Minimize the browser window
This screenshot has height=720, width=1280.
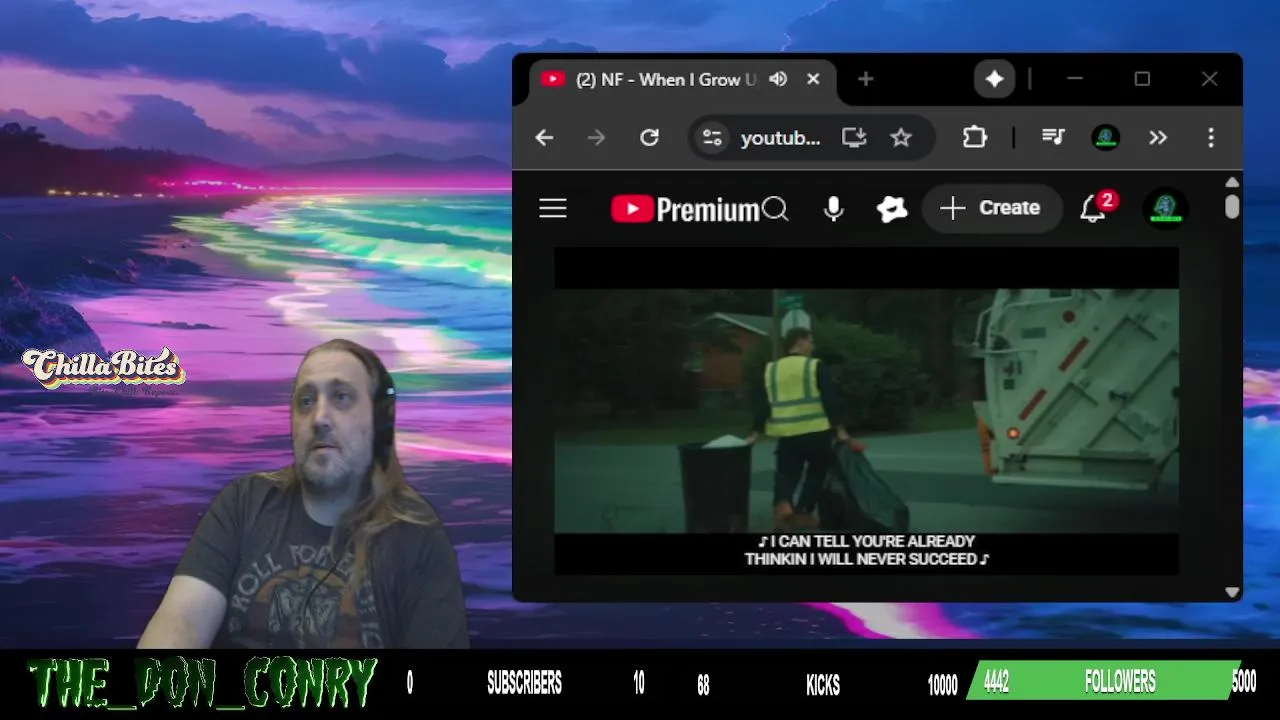click(1075, 79)
